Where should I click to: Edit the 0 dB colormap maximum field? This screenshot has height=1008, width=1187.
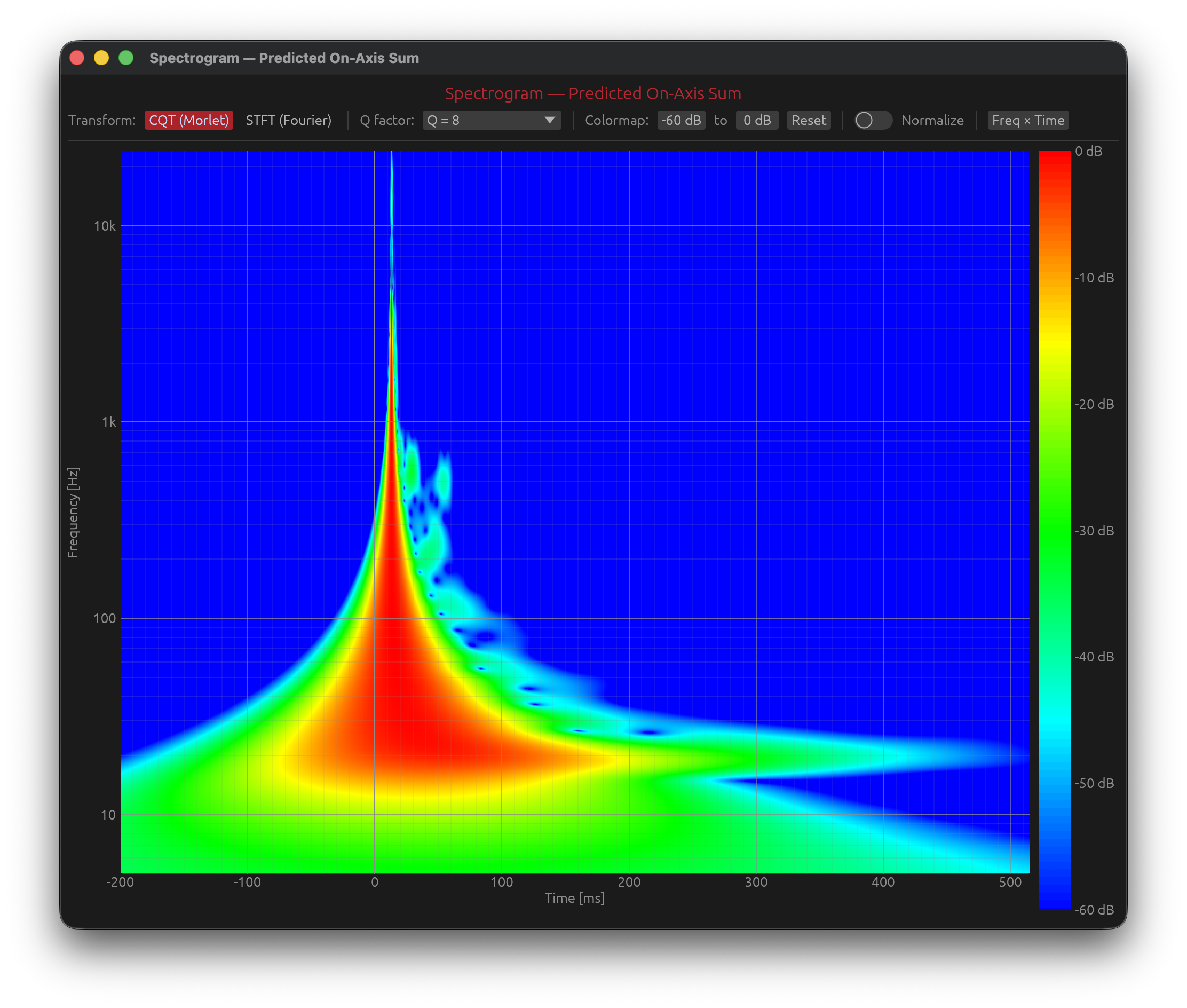click(x=757, y=120)
